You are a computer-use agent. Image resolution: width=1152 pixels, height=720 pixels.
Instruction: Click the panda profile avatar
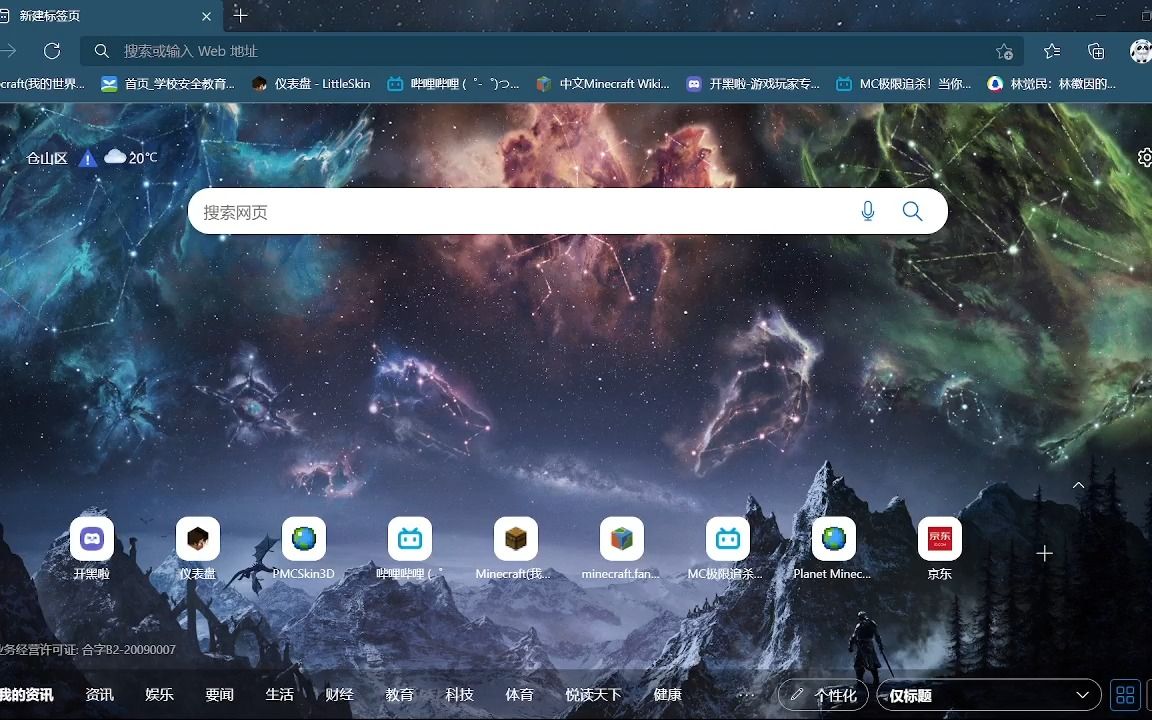pos(1139,51)
